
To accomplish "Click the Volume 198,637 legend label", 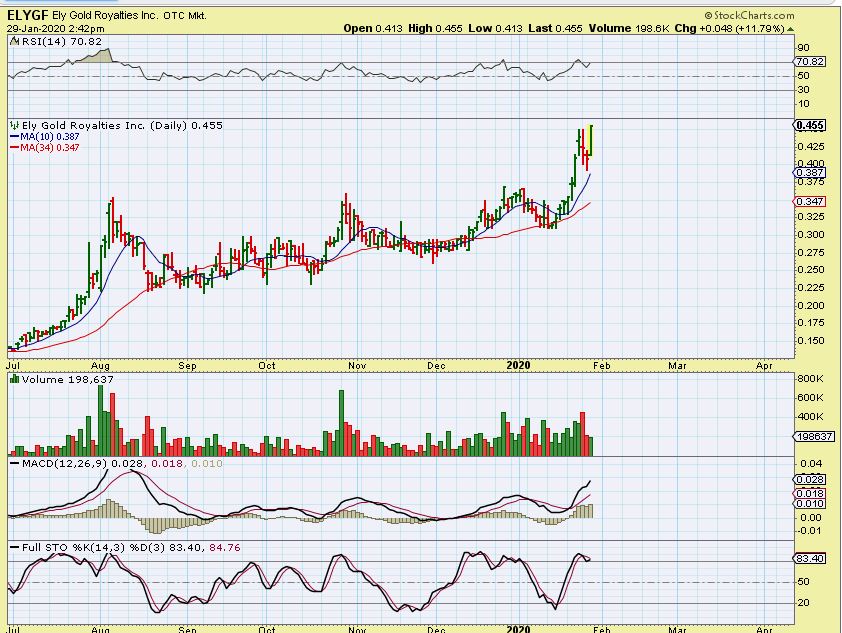I will [68, 380].
